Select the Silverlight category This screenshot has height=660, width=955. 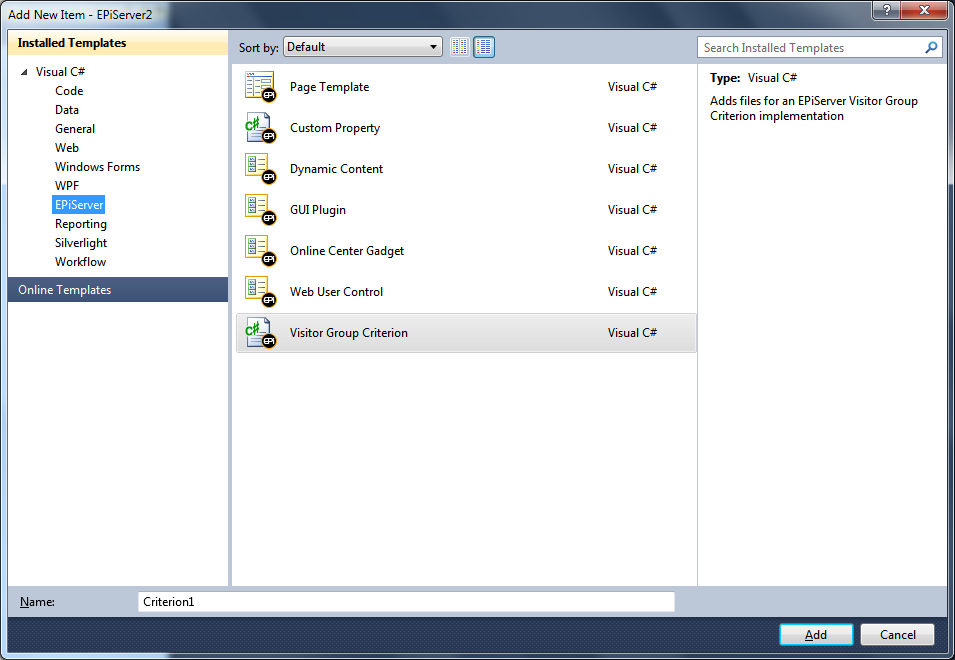pos(81,243)
